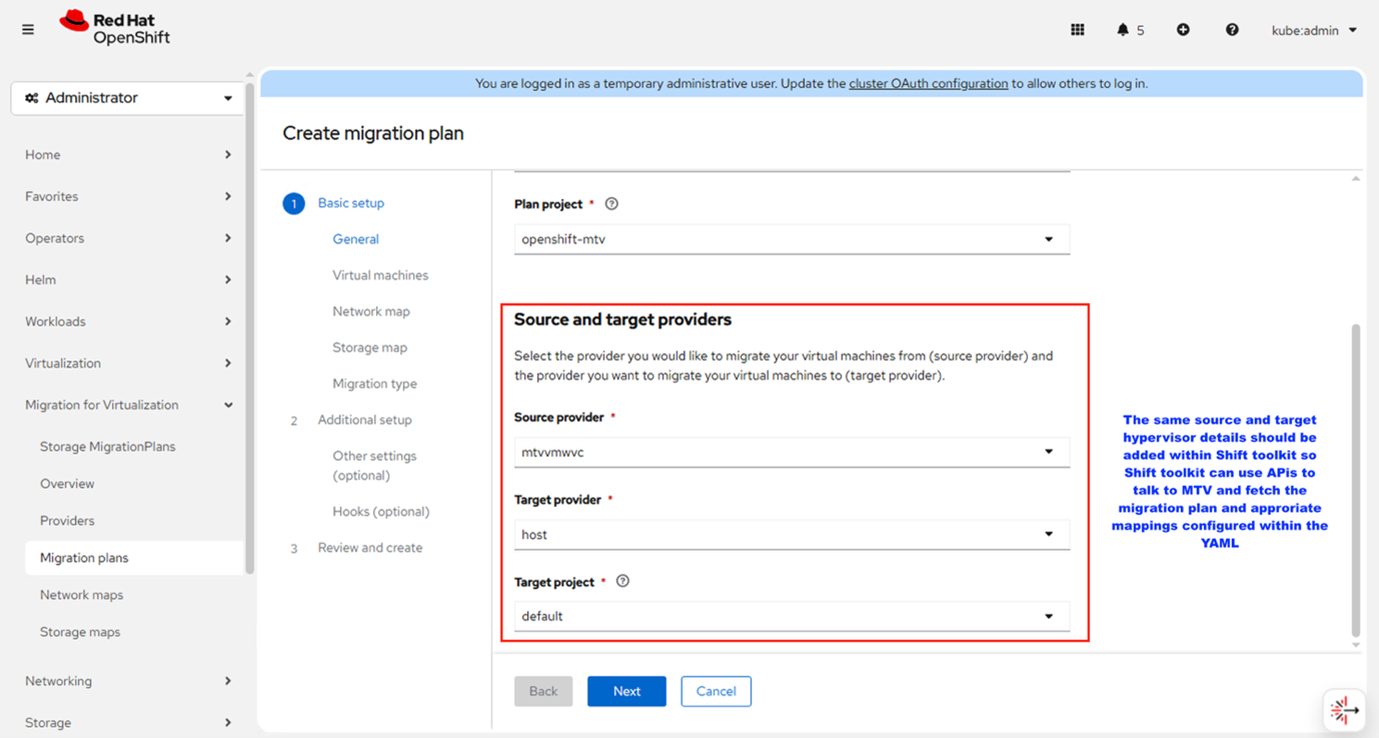Open the Administrator perspective switcher
The image size is (1379, 738).
[128, 98]
